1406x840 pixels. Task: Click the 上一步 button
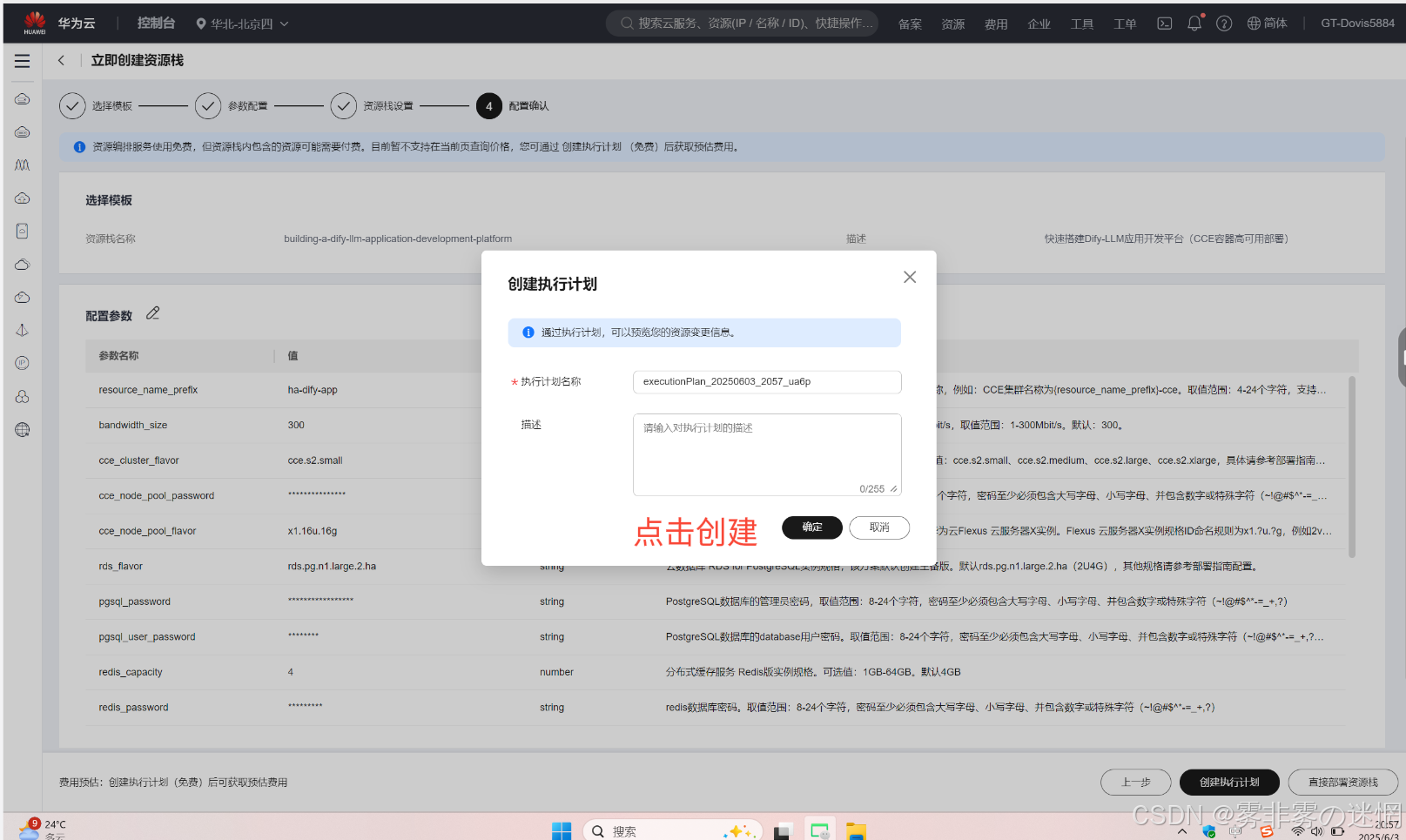(x=1136, y=783)
